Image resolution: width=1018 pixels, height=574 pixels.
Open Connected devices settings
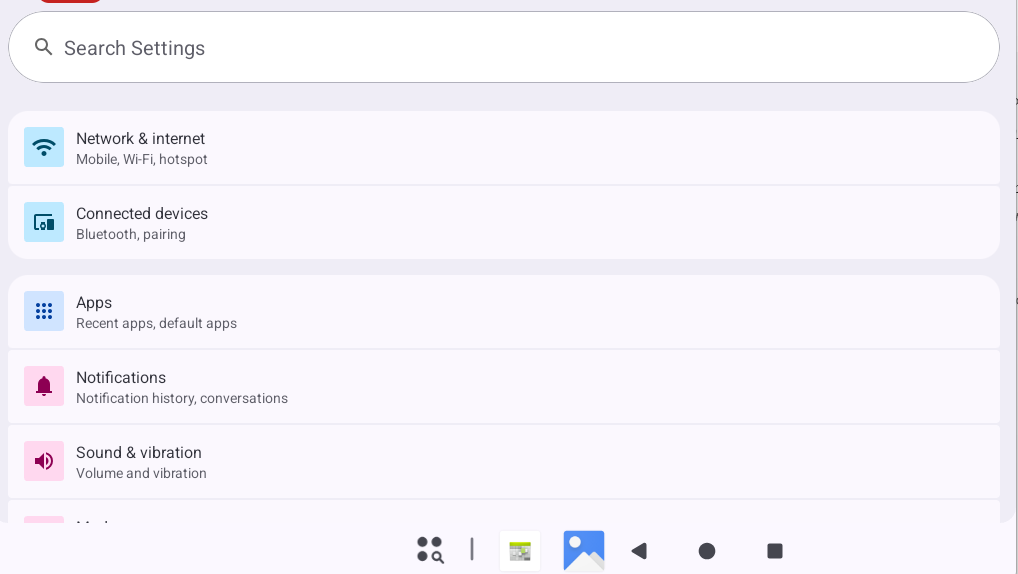pos(504,223)
